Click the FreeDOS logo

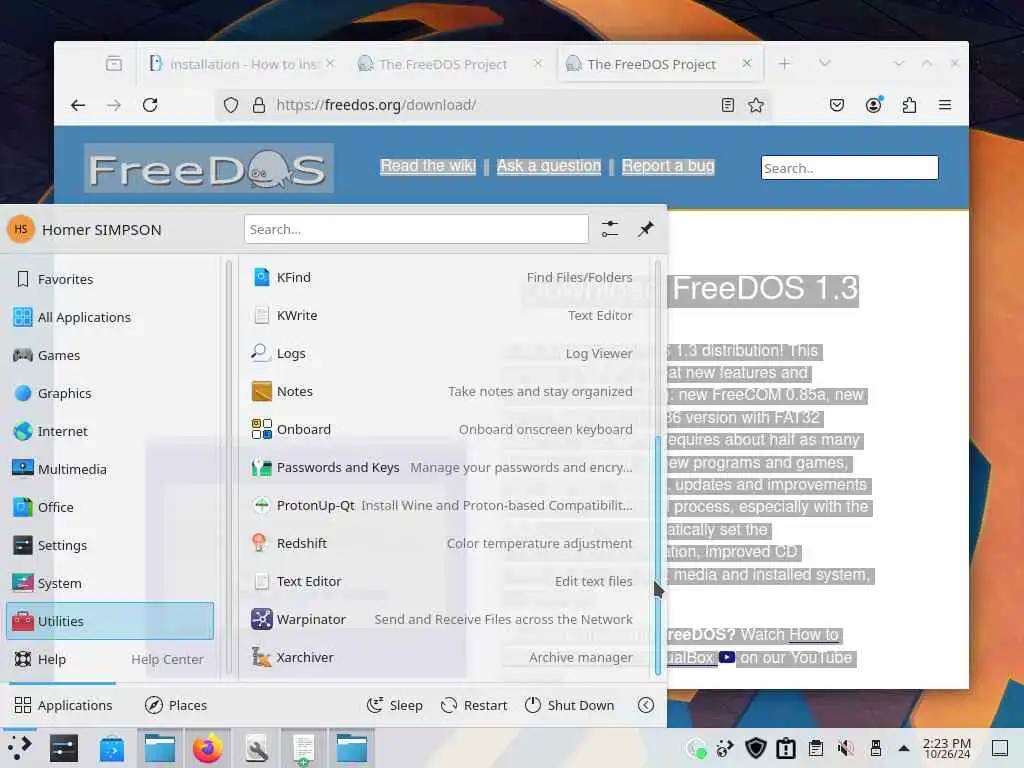[209, 168]
